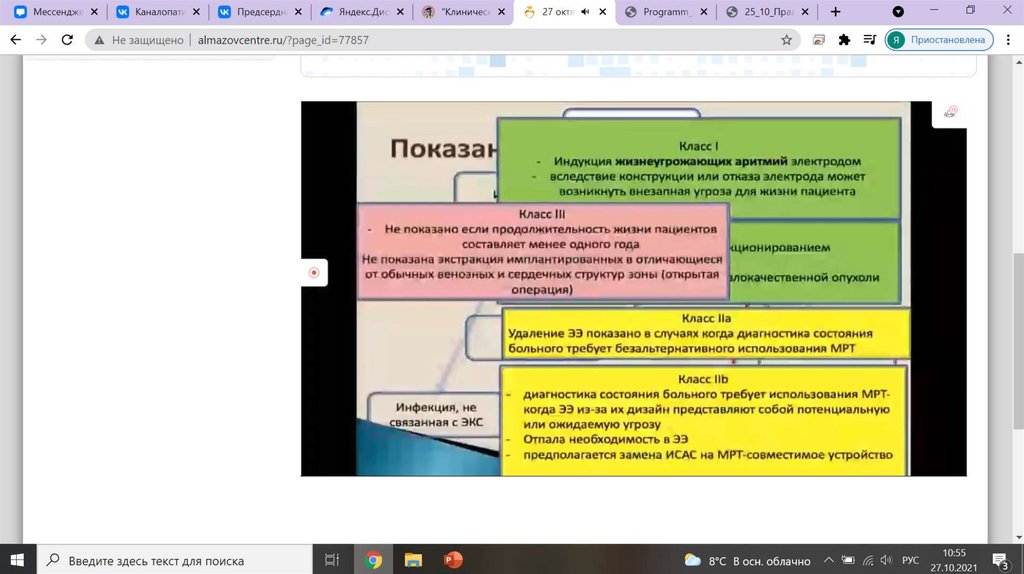Switch to the Мессенджер tab
The width and height of the screenshot is (1024, 574).
click(x=49, y=12)
